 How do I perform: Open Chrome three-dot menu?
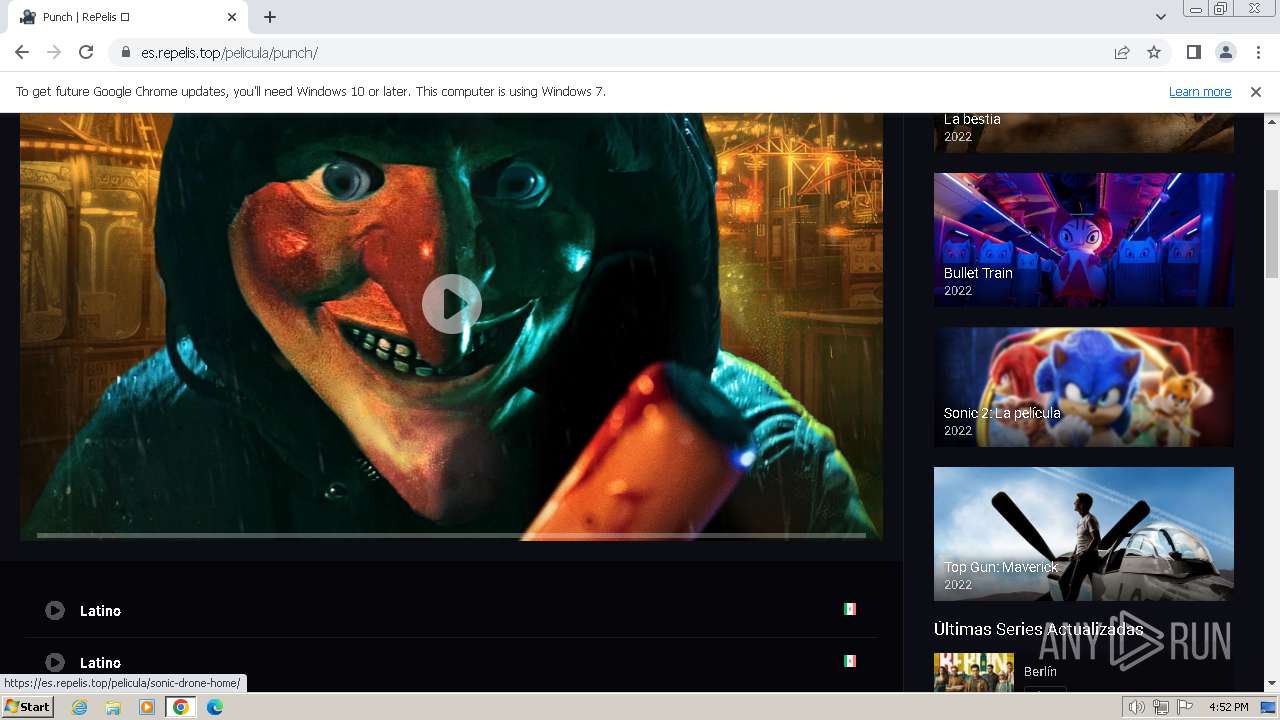pyautogui.click(x=1258, y=52)
